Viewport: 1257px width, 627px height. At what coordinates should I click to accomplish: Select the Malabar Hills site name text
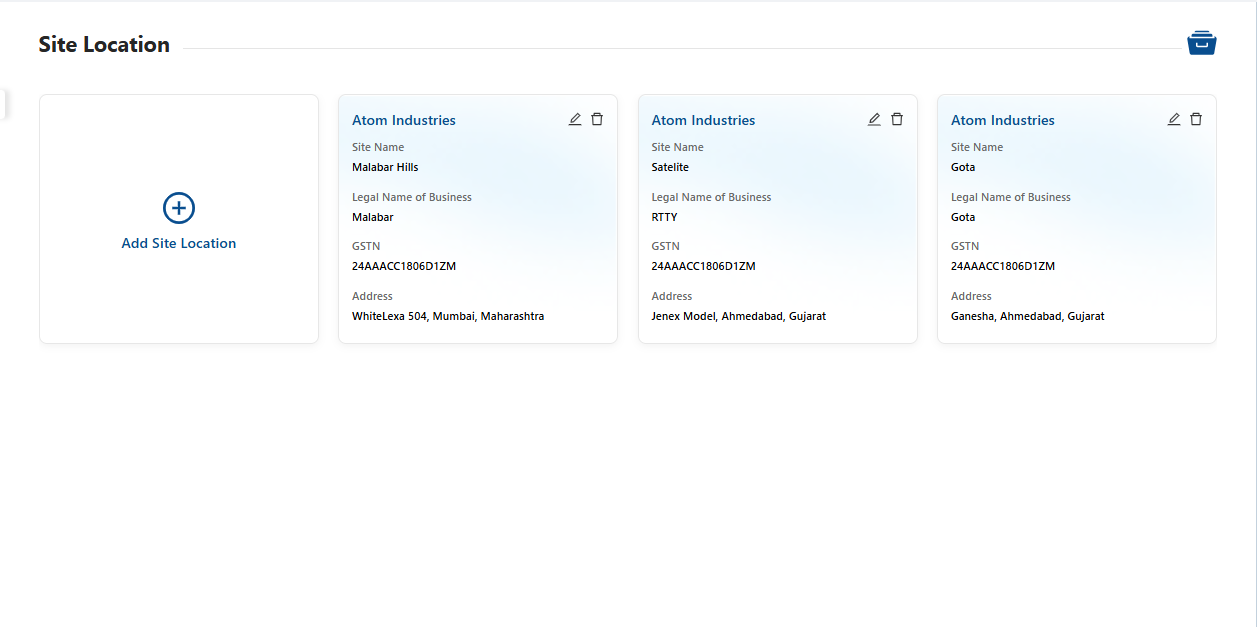click(385, 167)
